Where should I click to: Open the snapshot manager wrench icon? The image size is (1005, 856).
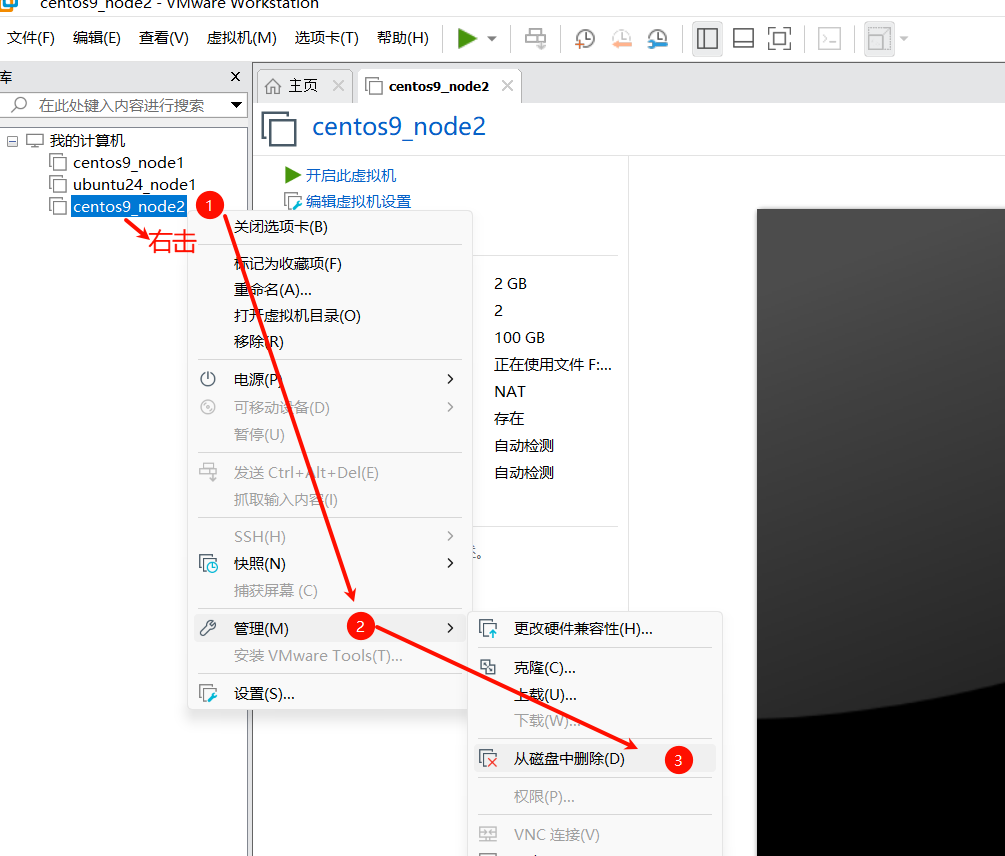click(x=658, y=38)
